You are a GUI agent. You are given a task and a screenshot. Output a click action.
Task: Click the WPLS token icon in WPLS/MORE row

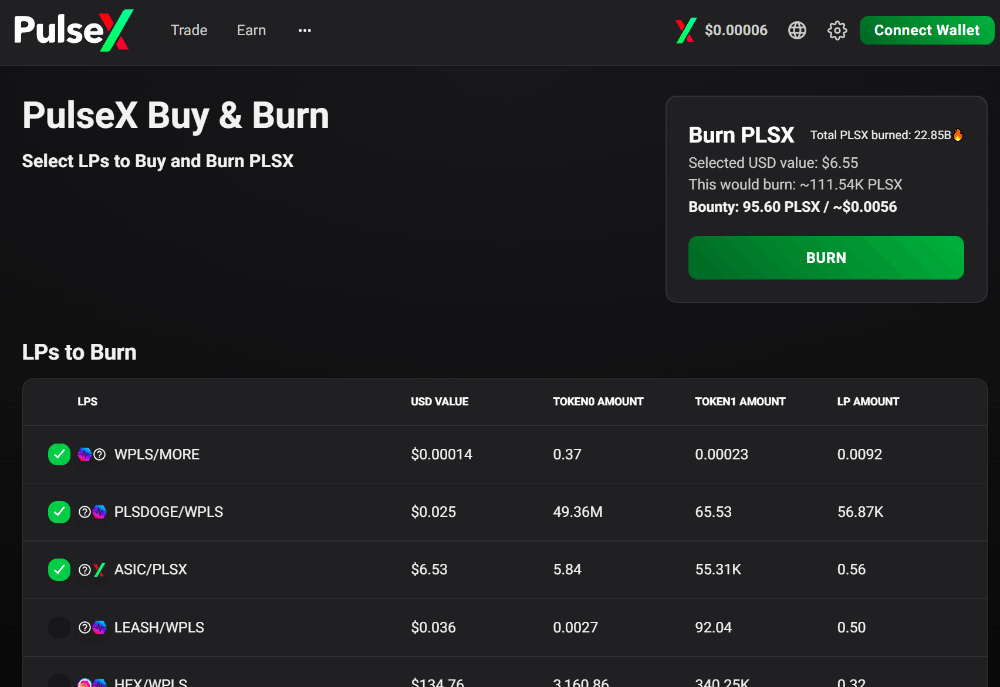(x=84, y=454)
